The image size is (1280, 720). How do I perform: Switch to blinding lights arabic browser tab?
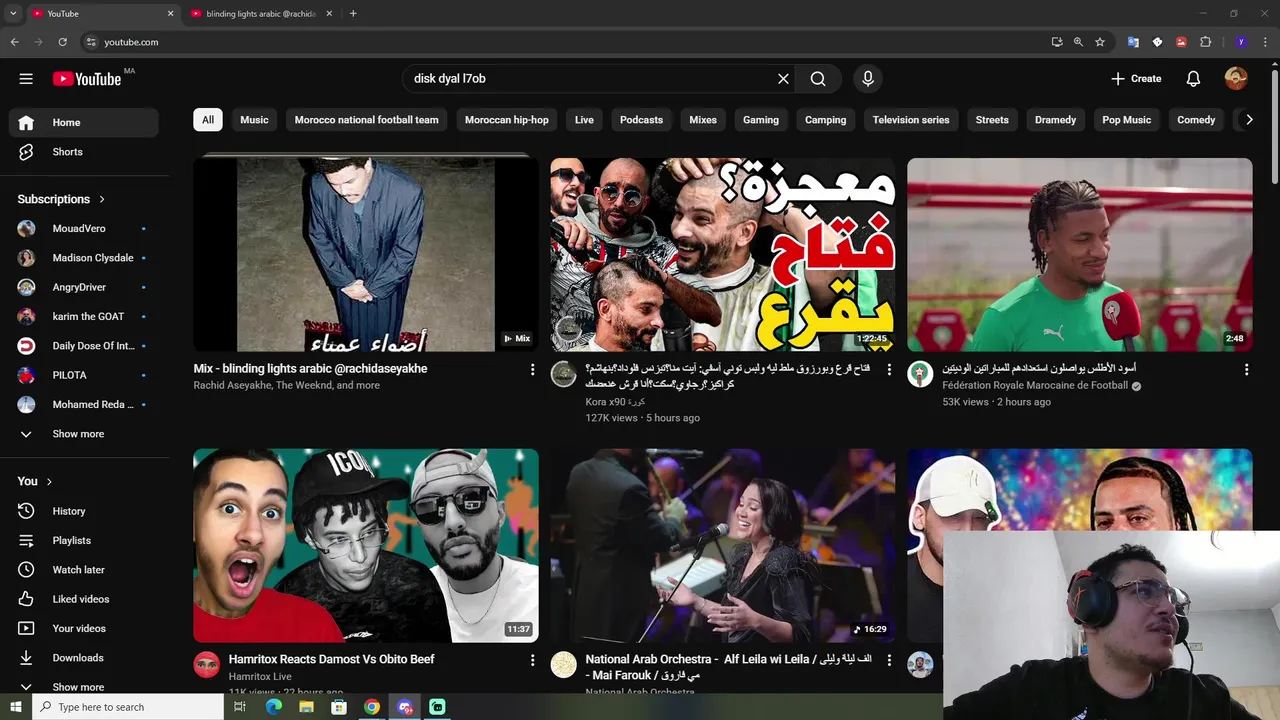tap(260, 14)
